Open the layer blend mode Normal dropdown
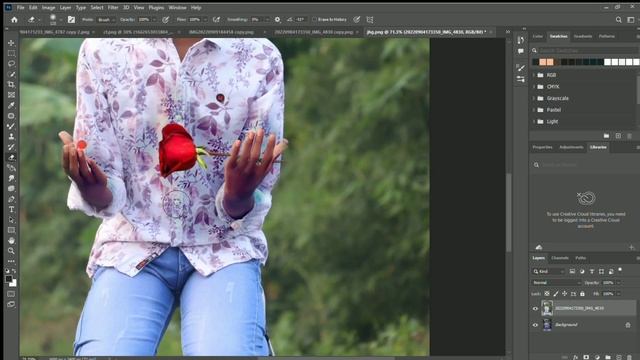 (556, 282)
